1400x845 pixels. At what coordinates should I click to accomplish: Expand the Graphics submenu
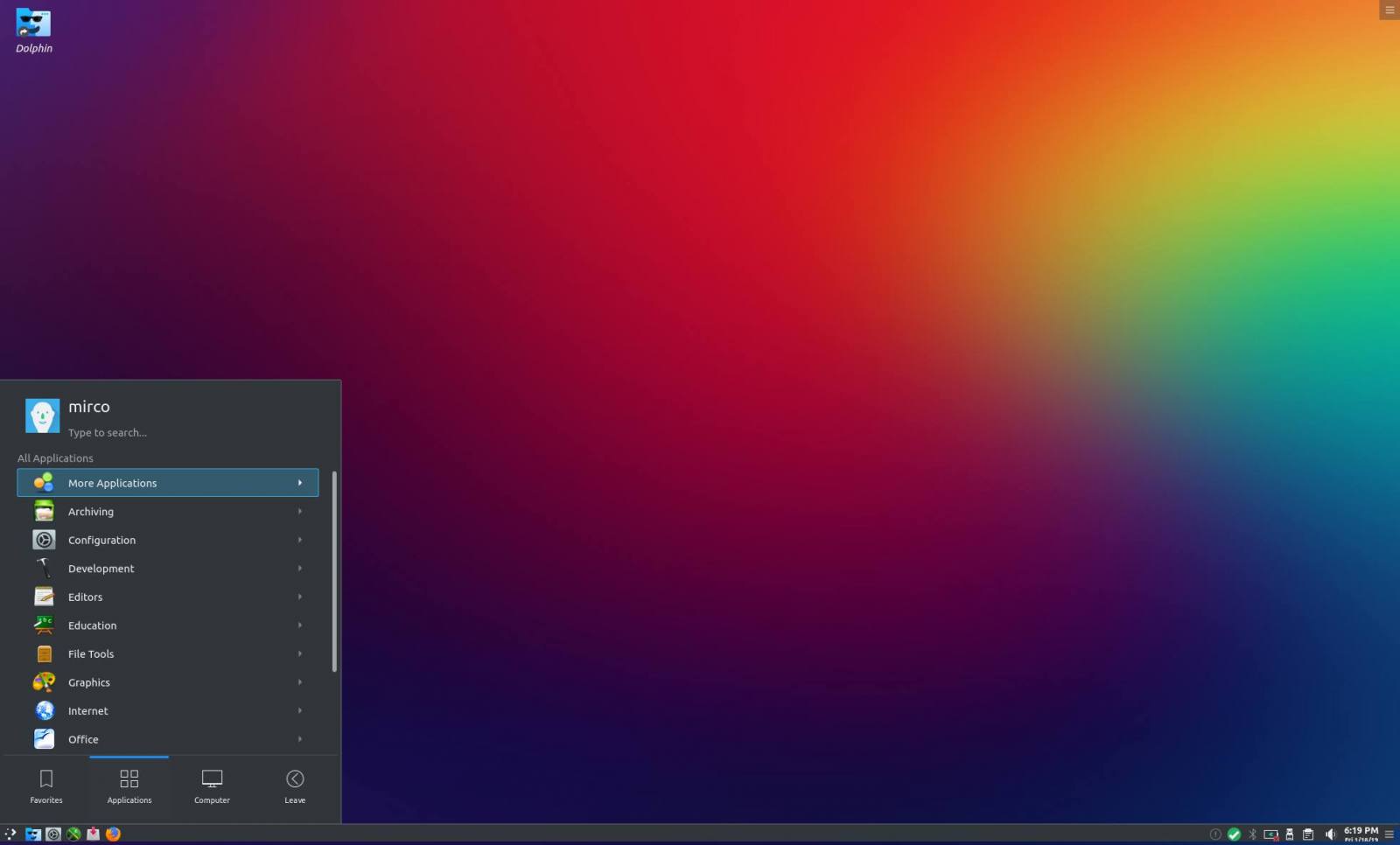pyautogui.click(x=167, y=682)
